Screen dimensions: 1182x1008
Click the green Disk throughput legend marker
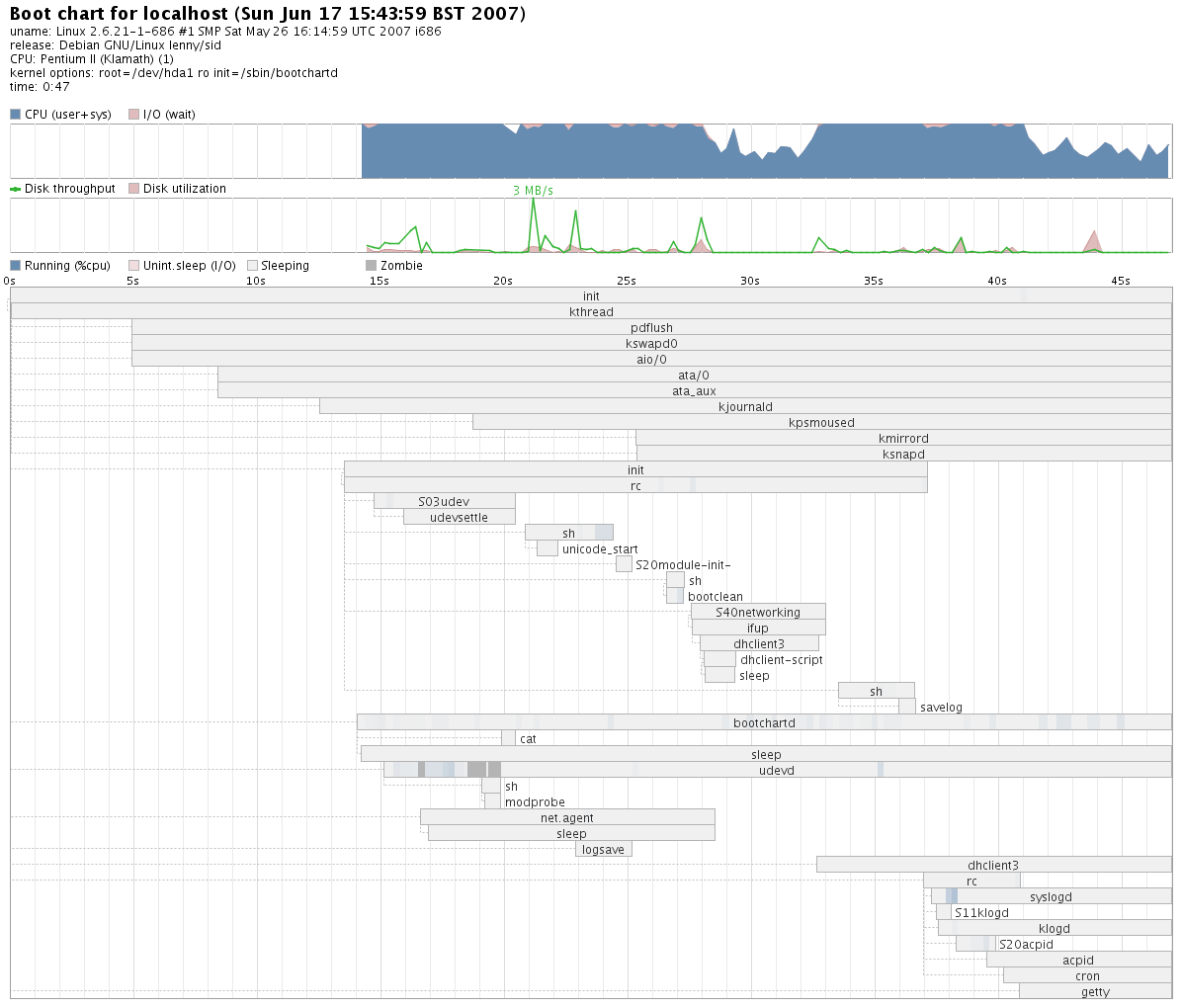15,189
